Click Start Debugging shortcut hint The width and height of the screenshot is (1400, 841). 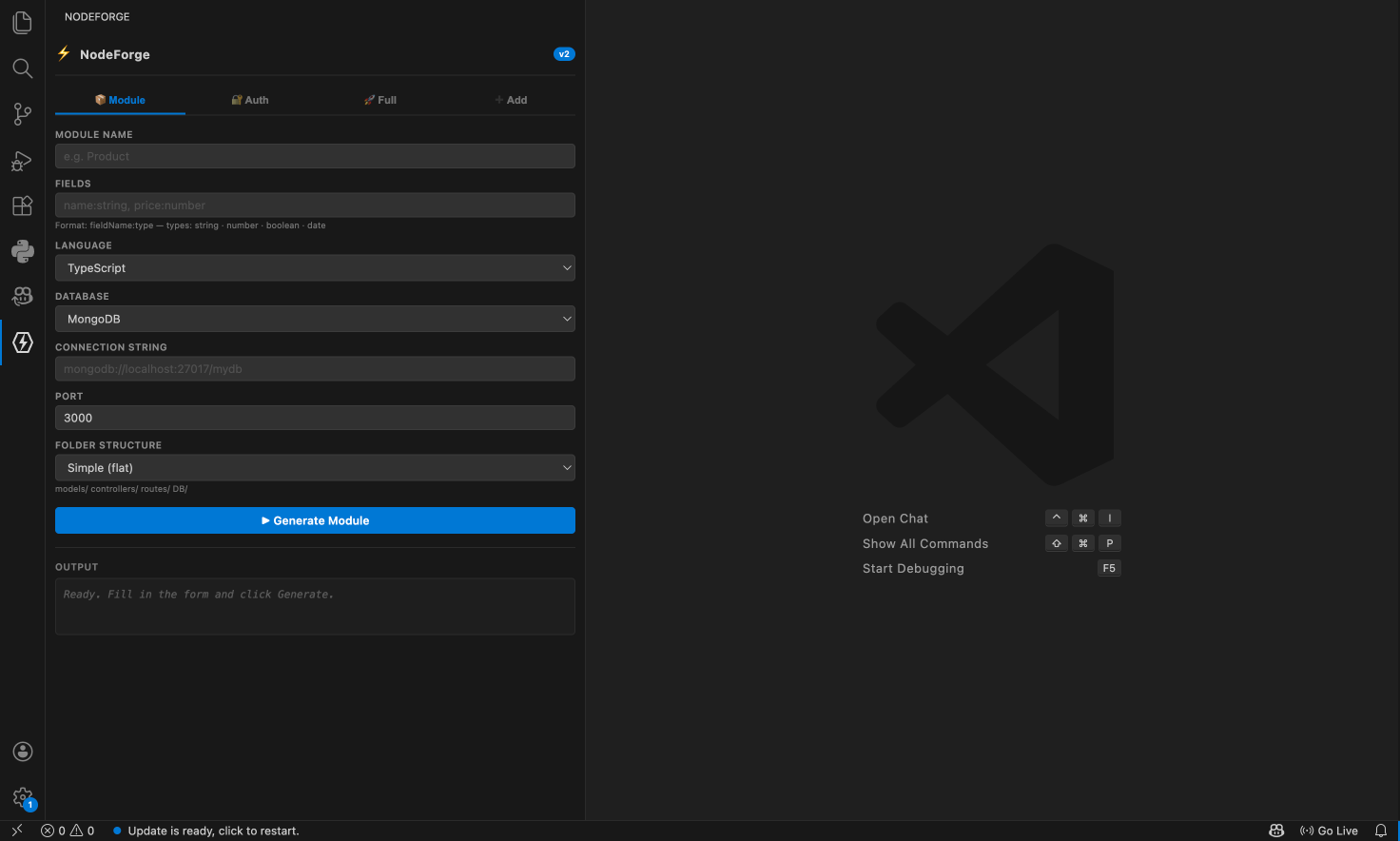pos(913,569)
